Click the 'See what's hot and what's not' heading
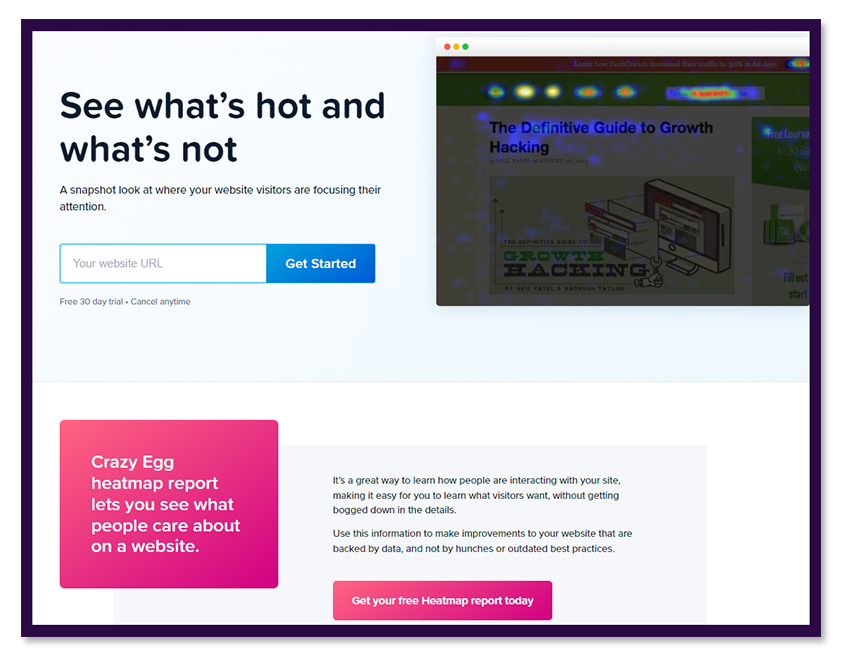842x656 pixels. coord(222,127)
